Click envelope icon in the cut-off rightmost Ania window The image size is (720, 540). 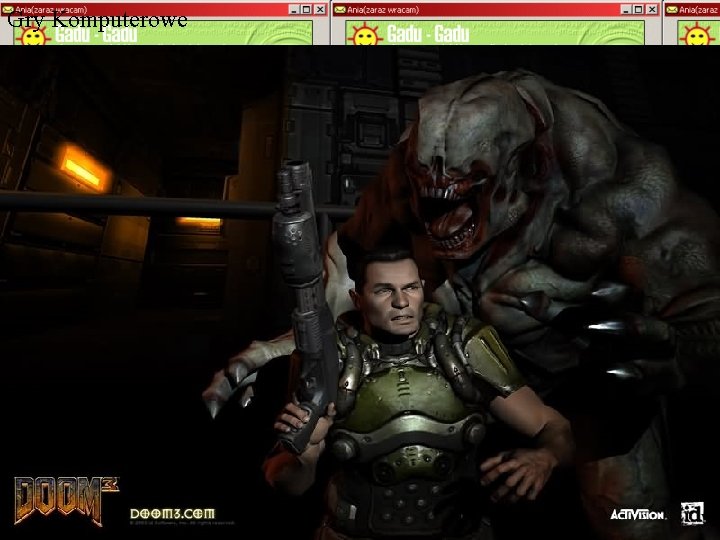coord(672,10)
